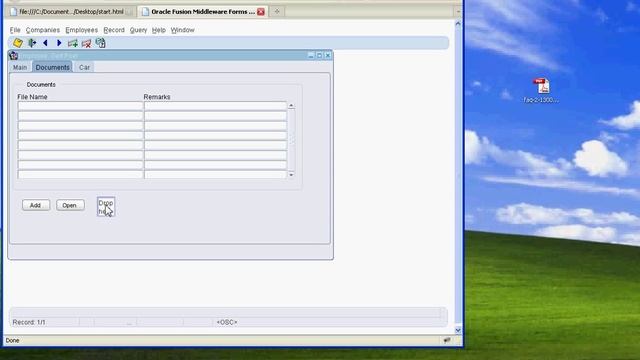Close the inner form window
The height and width of the screenshot is (360, 640).
pyautogui.click(x=328, y=56)
